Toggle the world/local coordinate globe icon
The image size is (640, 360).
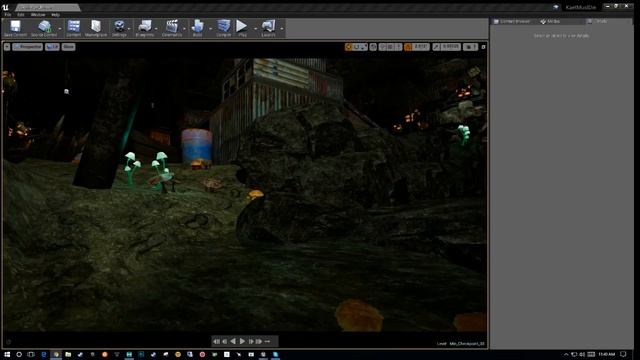click(x=373, y=47)
